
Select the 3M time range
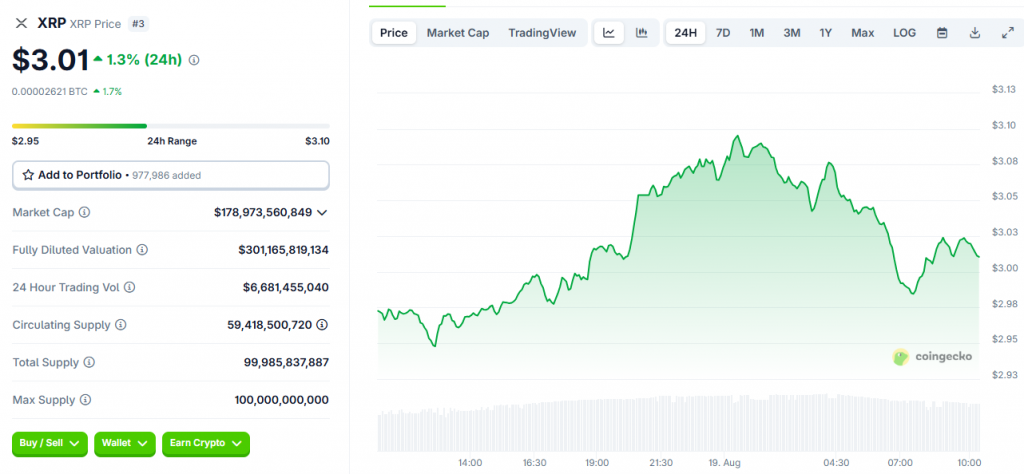click(792, 33)
